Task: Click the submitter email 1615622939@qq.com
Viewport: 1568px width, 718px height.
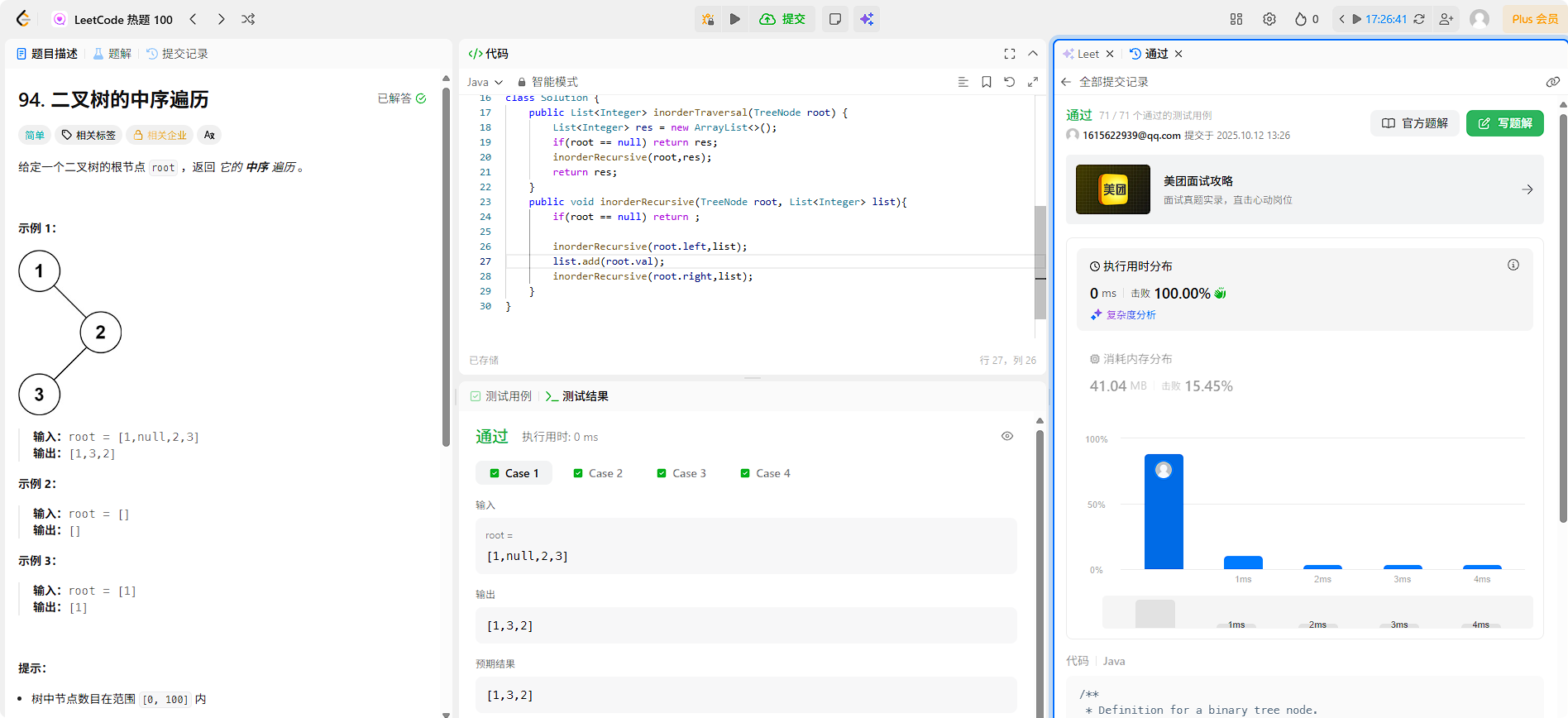Action: (1131, 136)
